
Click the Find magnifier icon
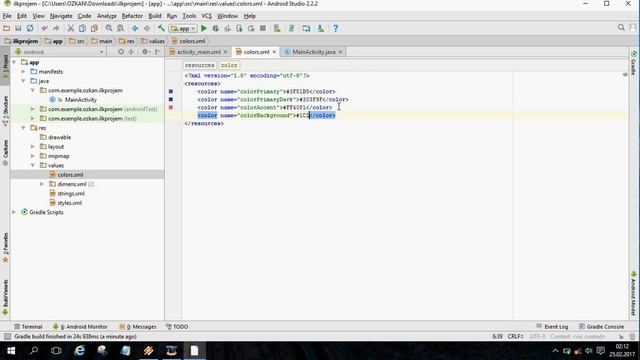(109, 28)
